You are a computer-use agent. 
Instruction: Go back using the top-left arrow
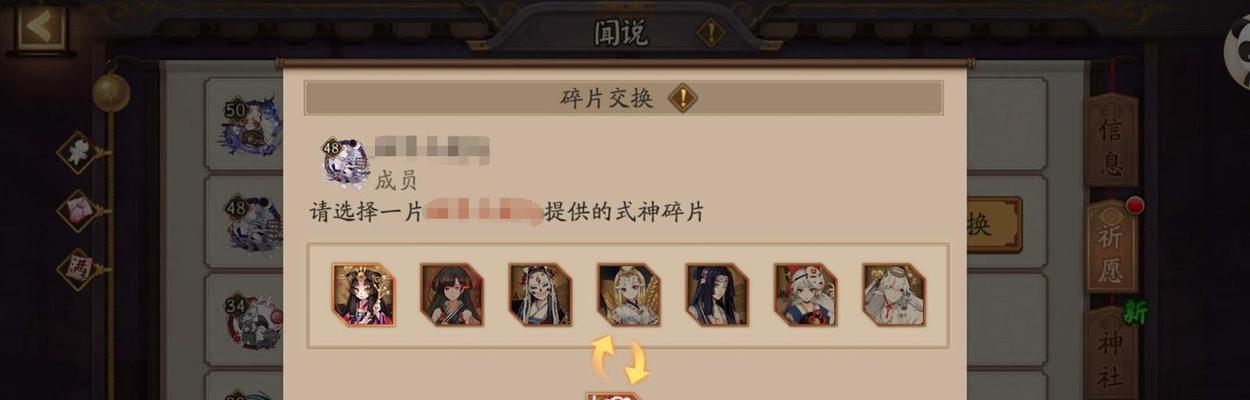click(x=39, y=26)
